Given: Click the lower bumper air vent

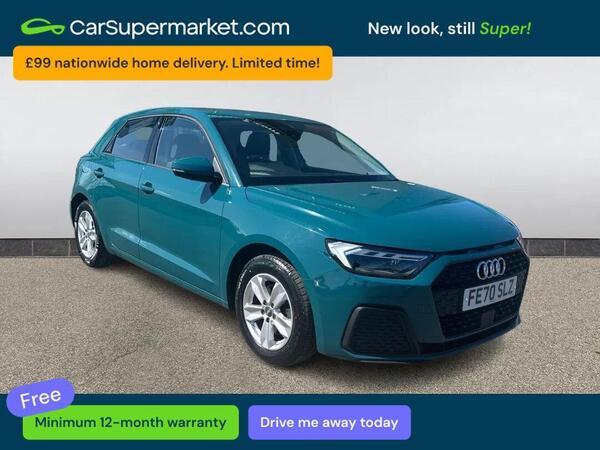Looking at the screenshot, I should pyautogui.click(x=379, y=330).
